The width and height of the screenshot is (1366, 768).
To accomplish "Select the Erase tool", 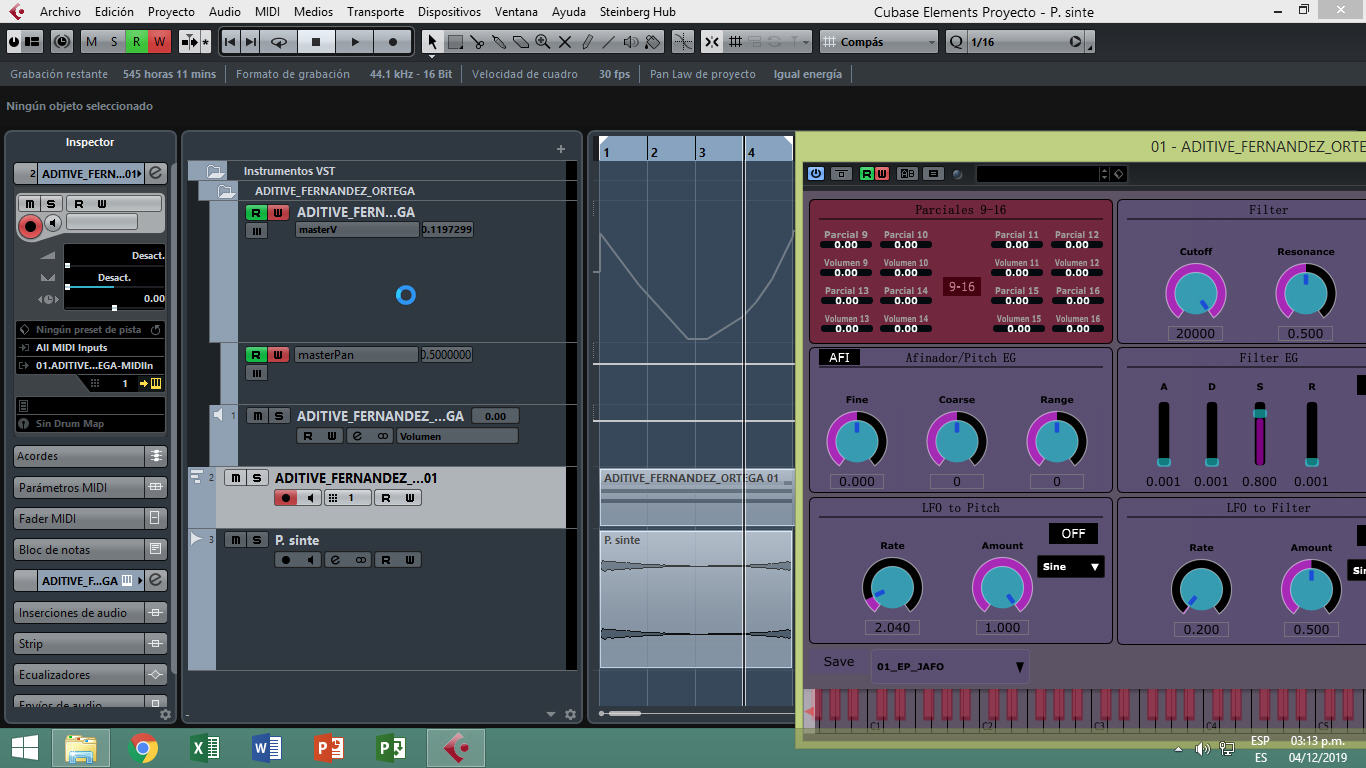I will coord(521,42).
